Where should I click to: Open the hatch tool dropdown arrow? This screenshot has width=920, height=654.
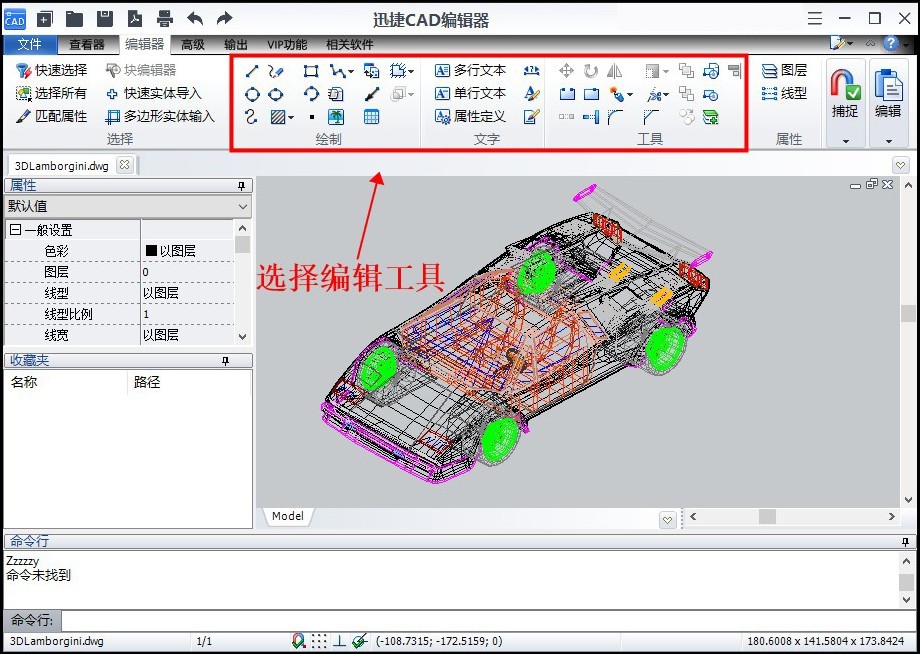[291, 117]
